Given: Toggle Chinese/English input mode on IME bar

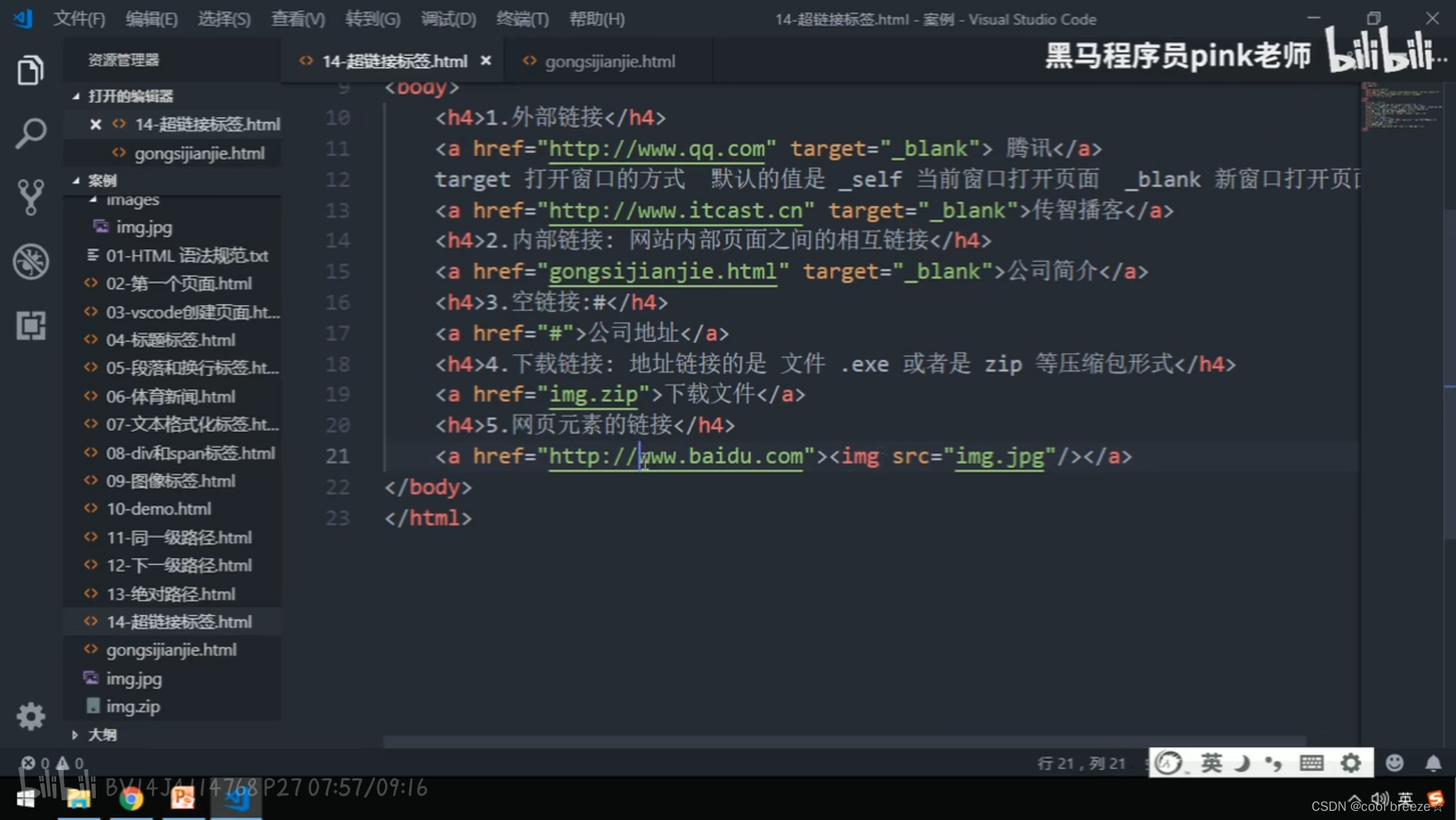Looking at the screenshot, I should [1211, 763].
